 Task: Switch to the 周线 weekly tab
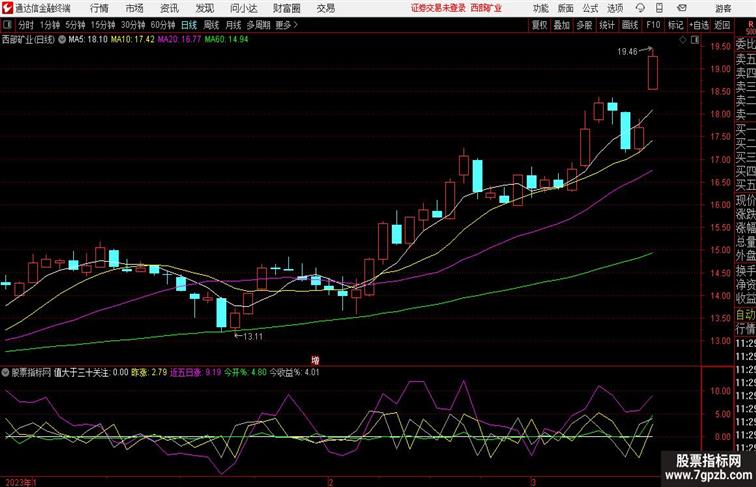211,25
